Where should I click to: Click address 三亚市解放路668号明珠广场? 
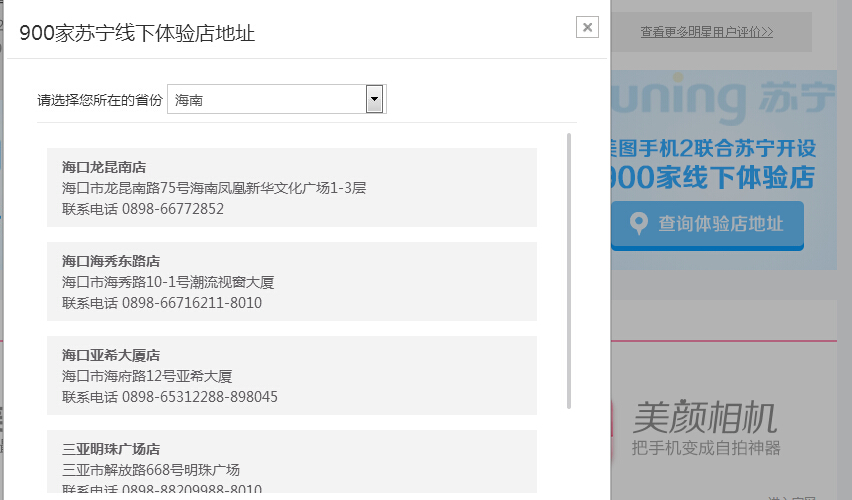151,470
